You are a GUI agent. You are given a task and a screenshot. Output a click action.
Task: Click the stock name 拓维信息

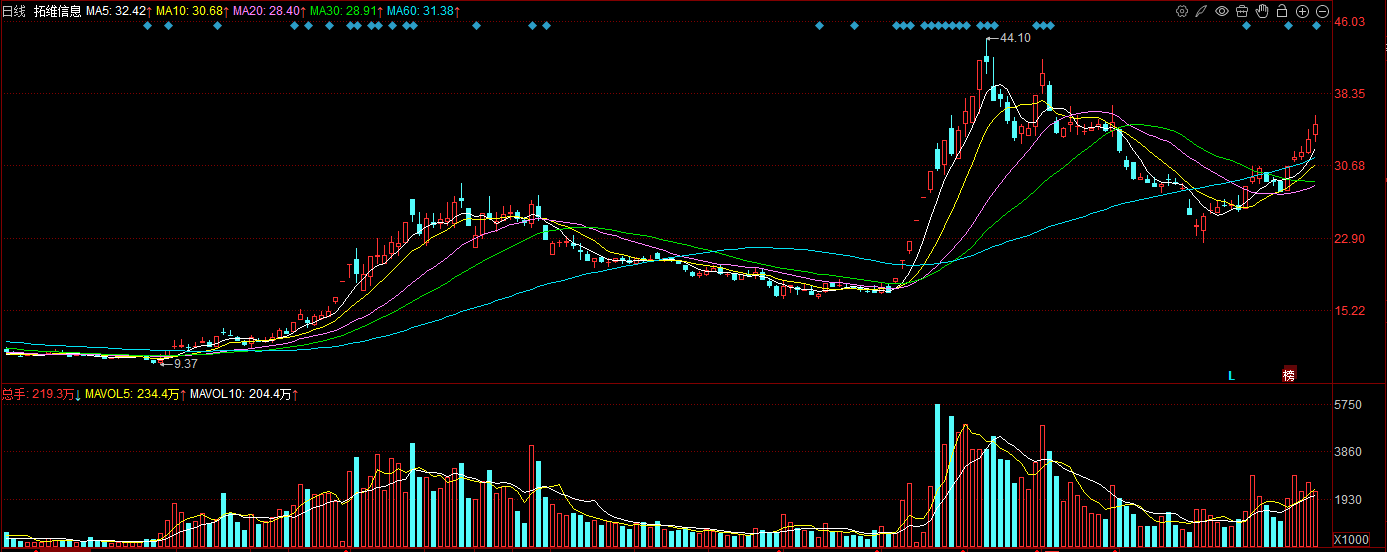[x=57, y=11]
